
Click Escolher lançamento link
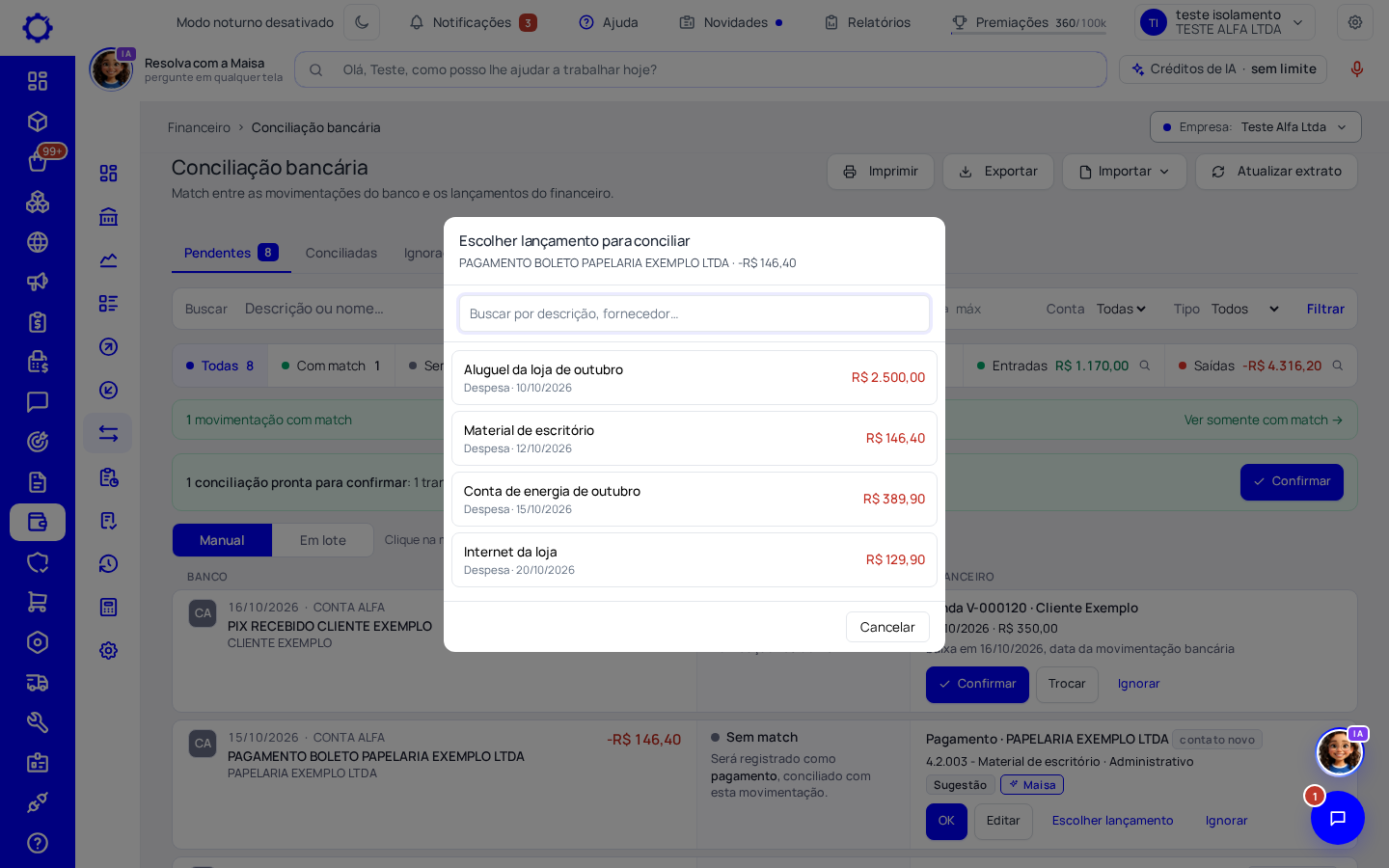[1112, 821]
